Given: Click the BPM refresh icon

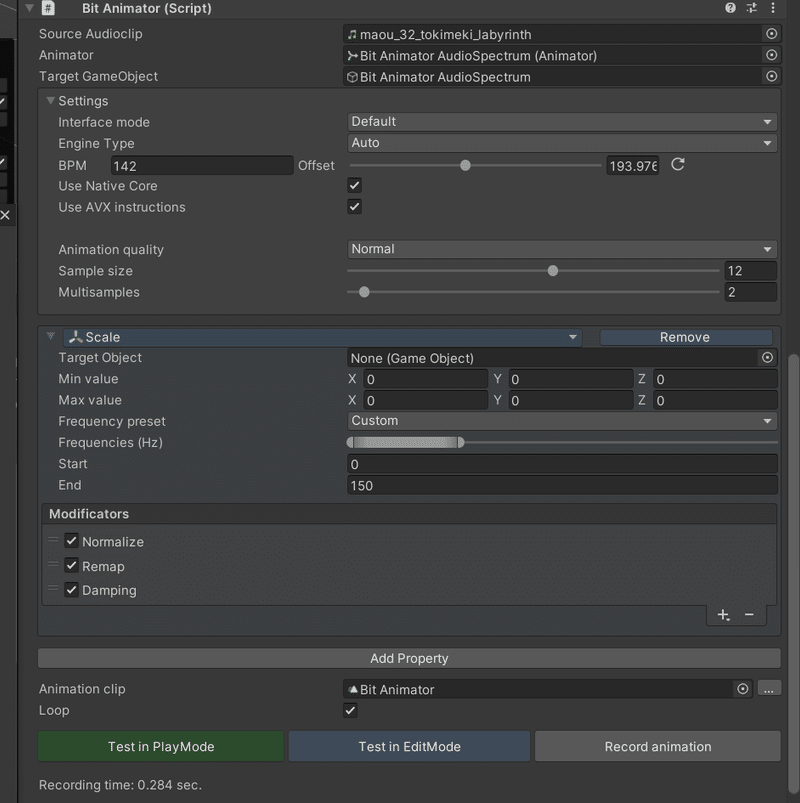Looking at the screenshot, I should (677, 165).
